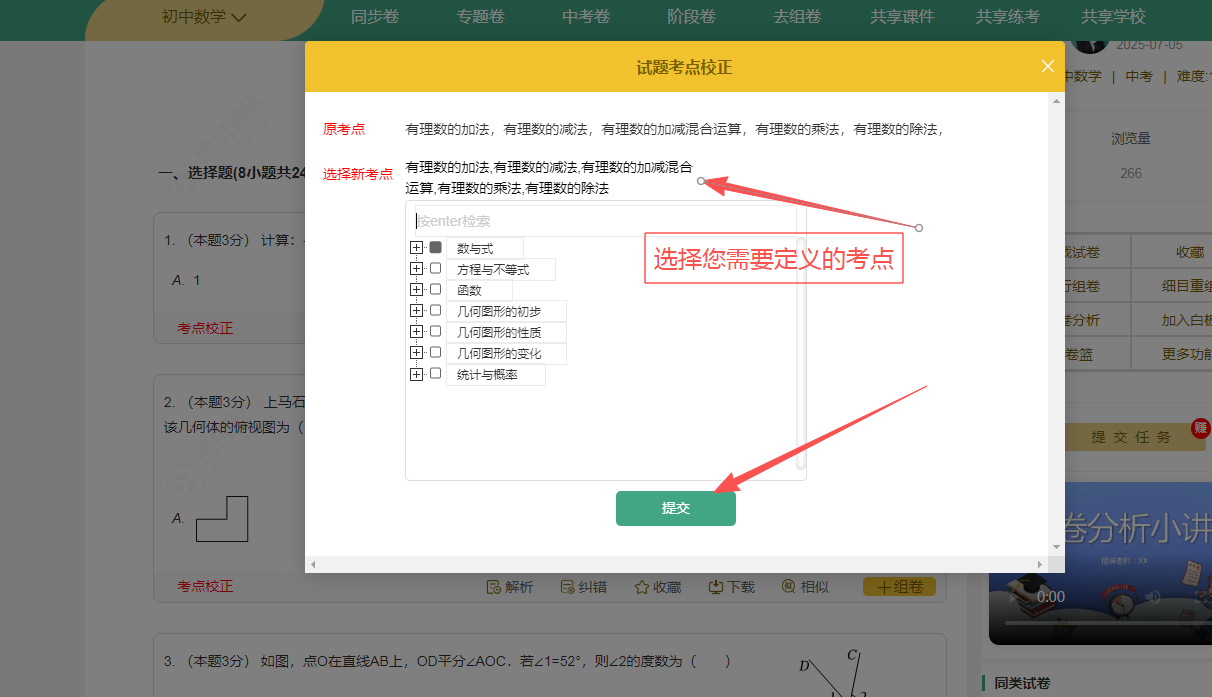Check the 统计与概率 checkbox
The image size is (1212, 697).
click(435, 373)
